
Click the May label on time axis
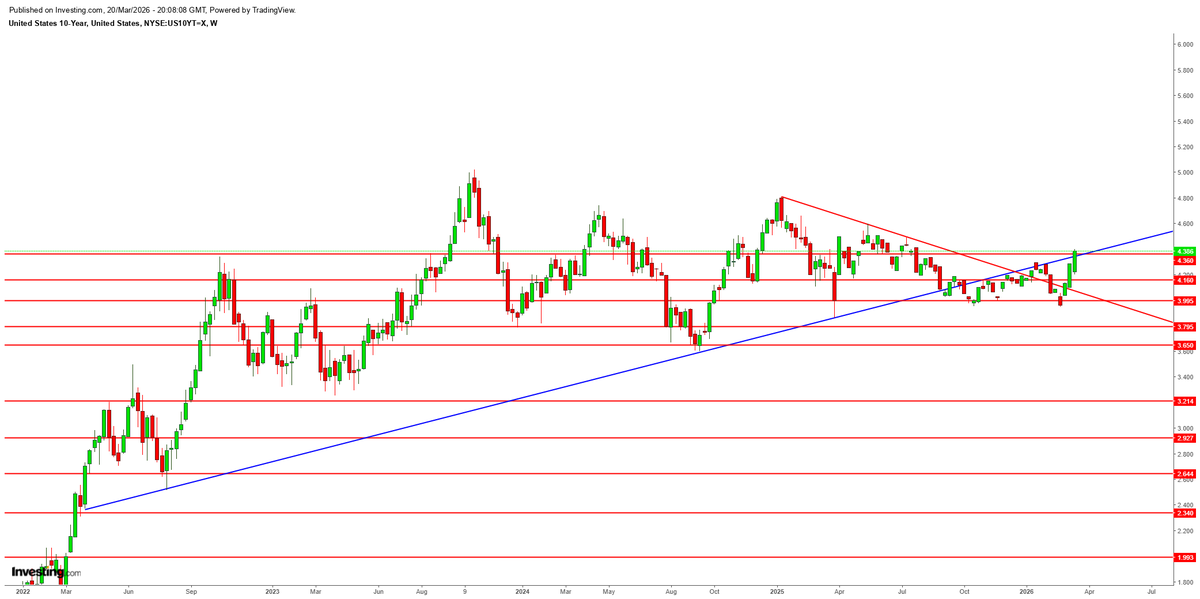610,592
